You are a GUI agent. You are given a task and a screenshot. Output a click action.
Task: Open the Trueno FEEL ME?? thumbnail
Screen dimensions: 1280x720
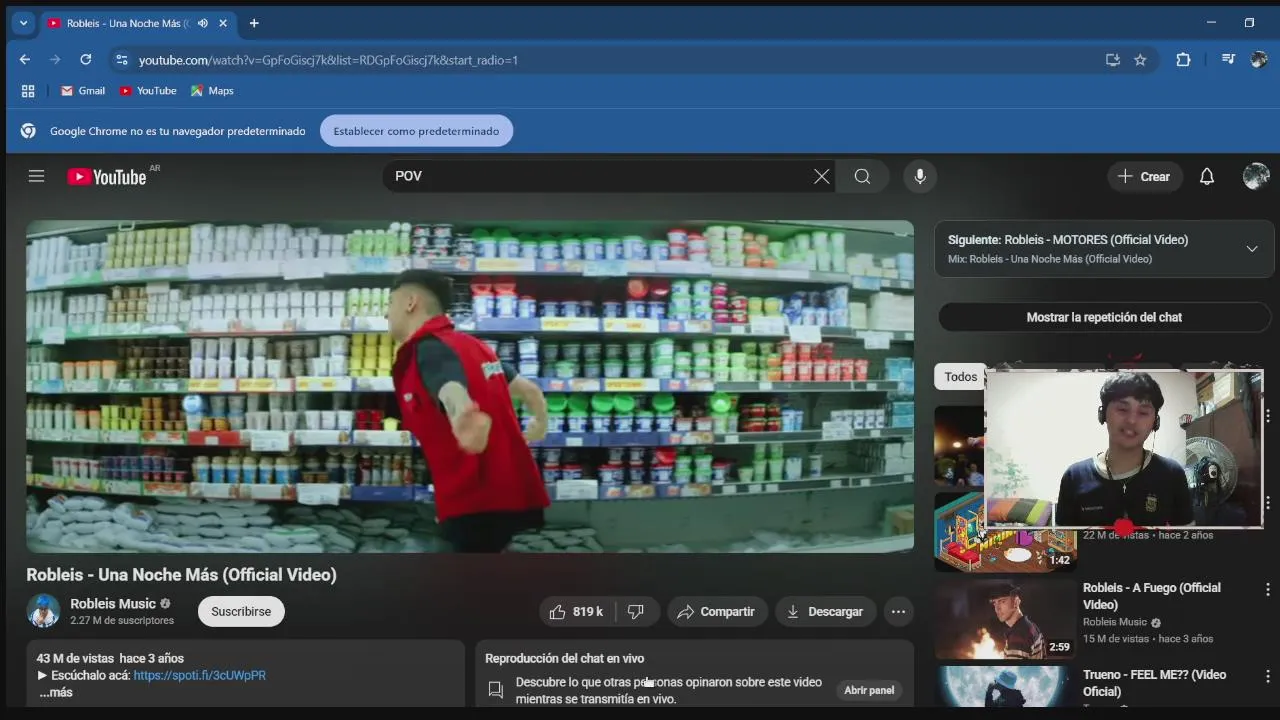[1004, 686]
